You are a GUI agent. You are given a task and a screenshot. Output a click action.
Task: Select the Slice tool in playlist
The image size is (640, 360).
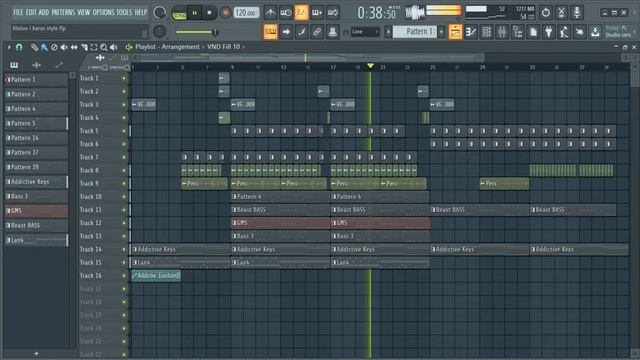84,47
